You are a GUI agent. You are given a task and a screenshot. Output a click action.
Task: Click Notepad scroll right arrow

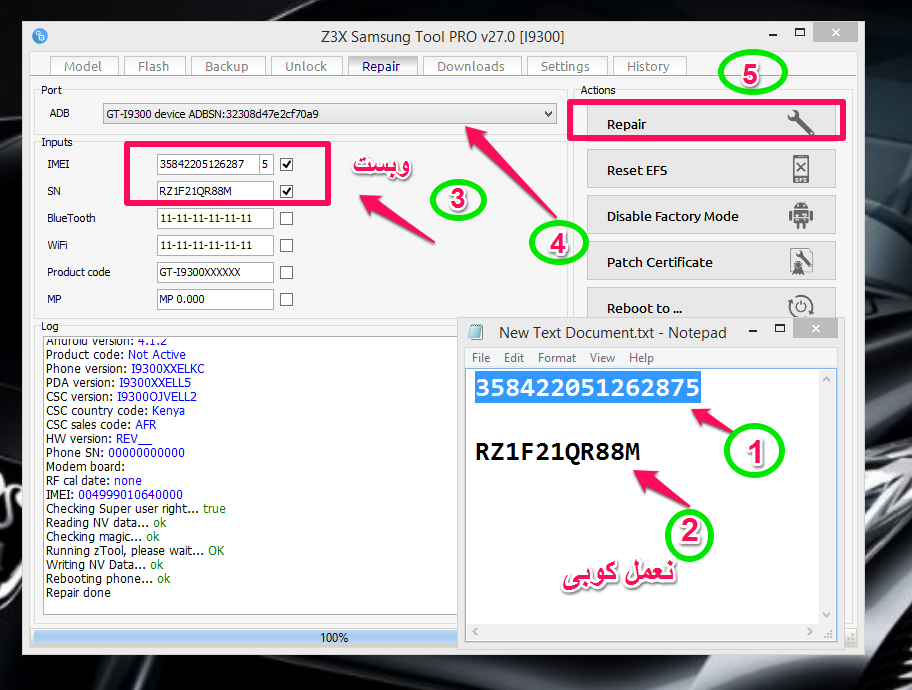[x=810, y=632]
